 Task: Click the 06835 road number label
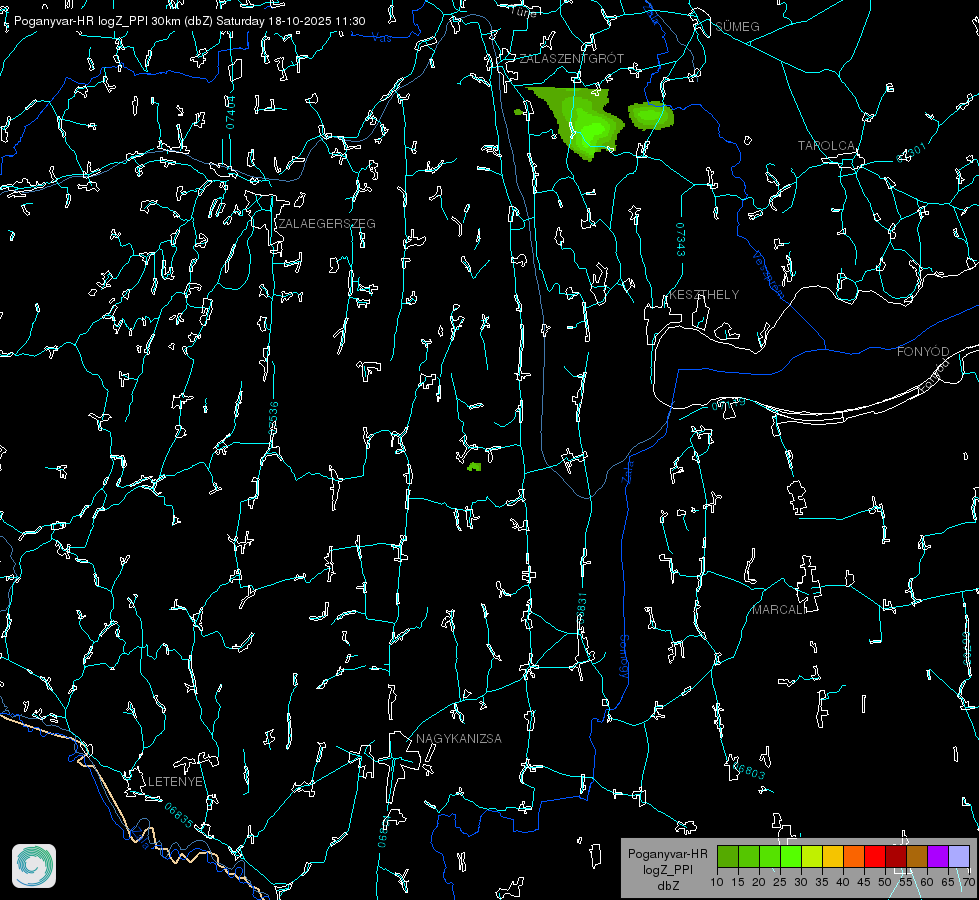pyautogui.click(x=179, y=815)
